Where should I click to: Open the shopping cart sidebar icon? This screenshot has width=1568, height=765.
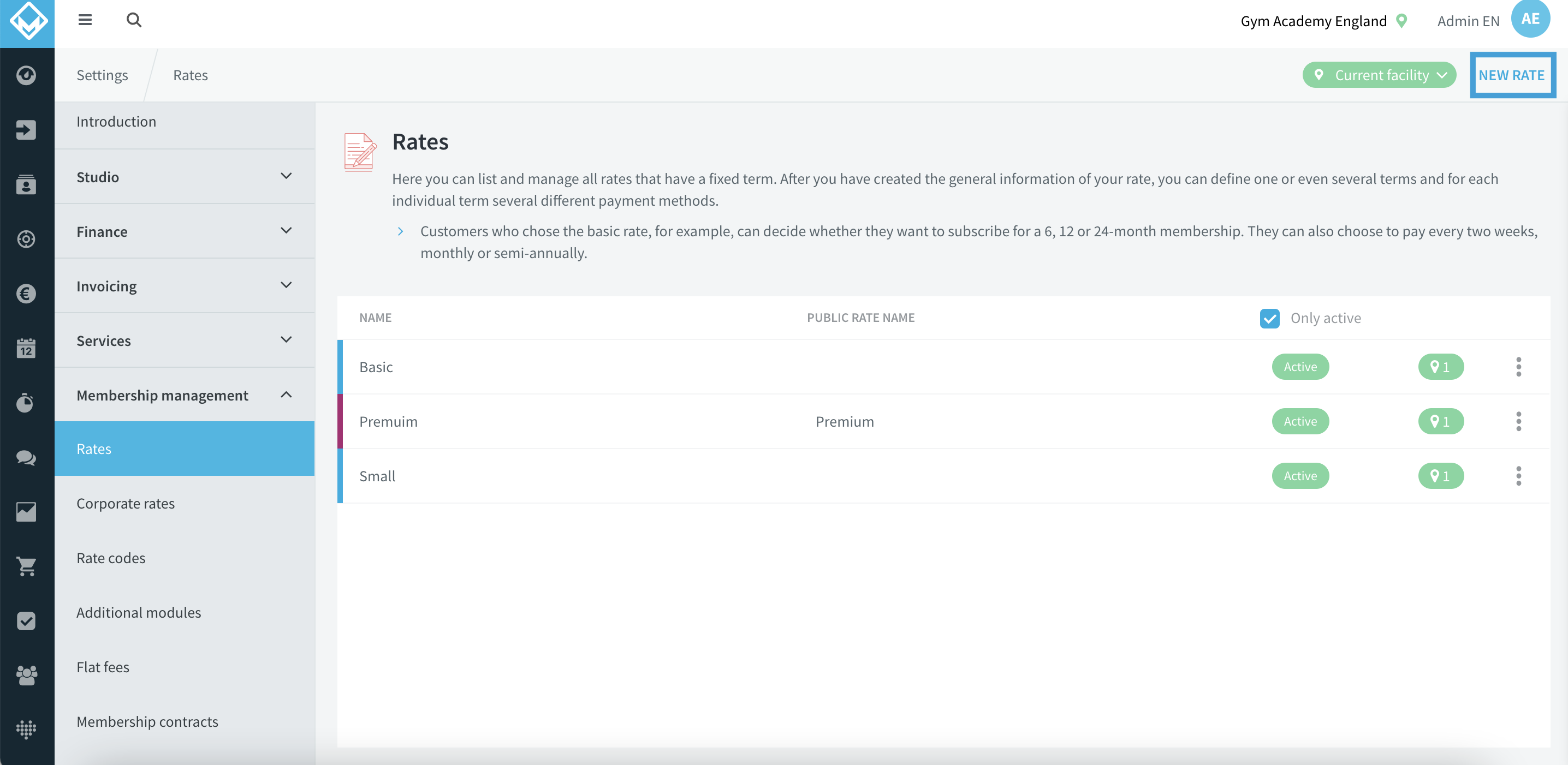coord(26,566)
